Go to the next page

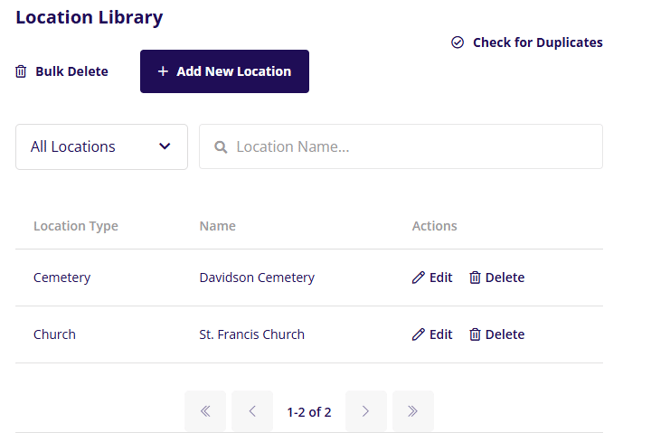(x=365, y=411)
